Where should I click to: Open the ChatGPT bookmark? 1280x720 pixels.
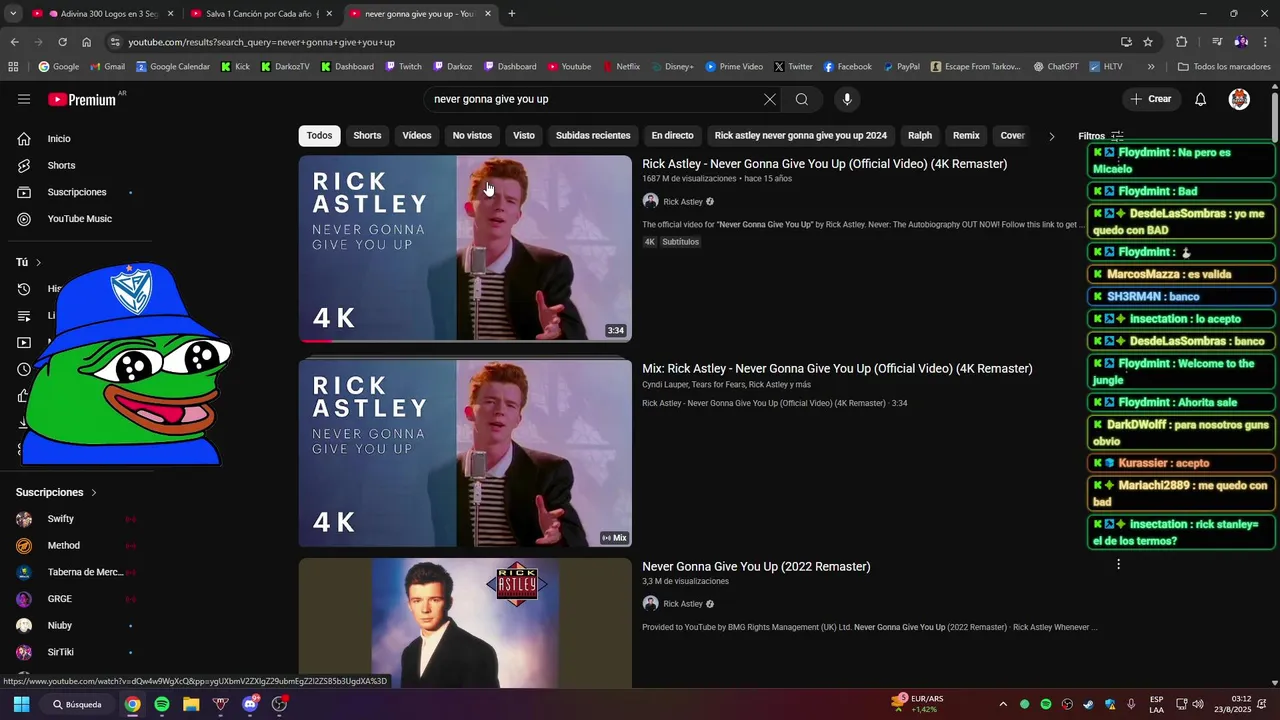point(1056,67)
